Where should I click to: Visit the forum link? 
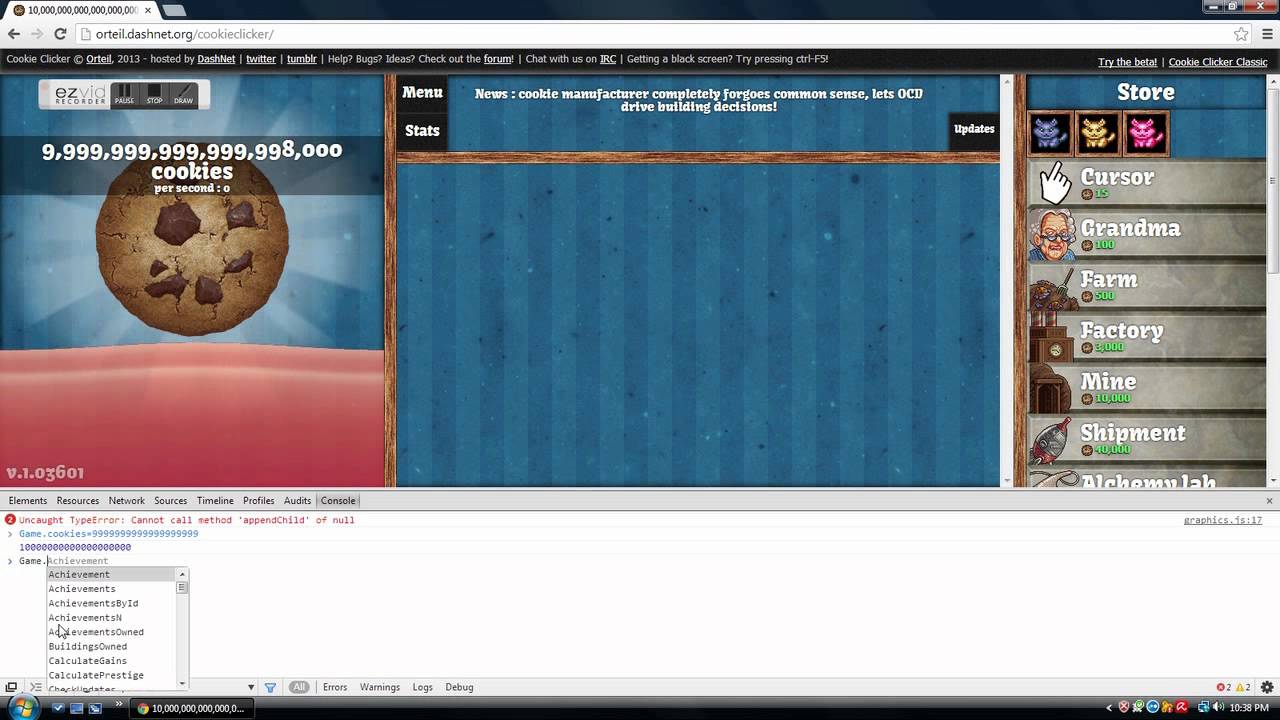pyautogui.click(x=498, y=59)
